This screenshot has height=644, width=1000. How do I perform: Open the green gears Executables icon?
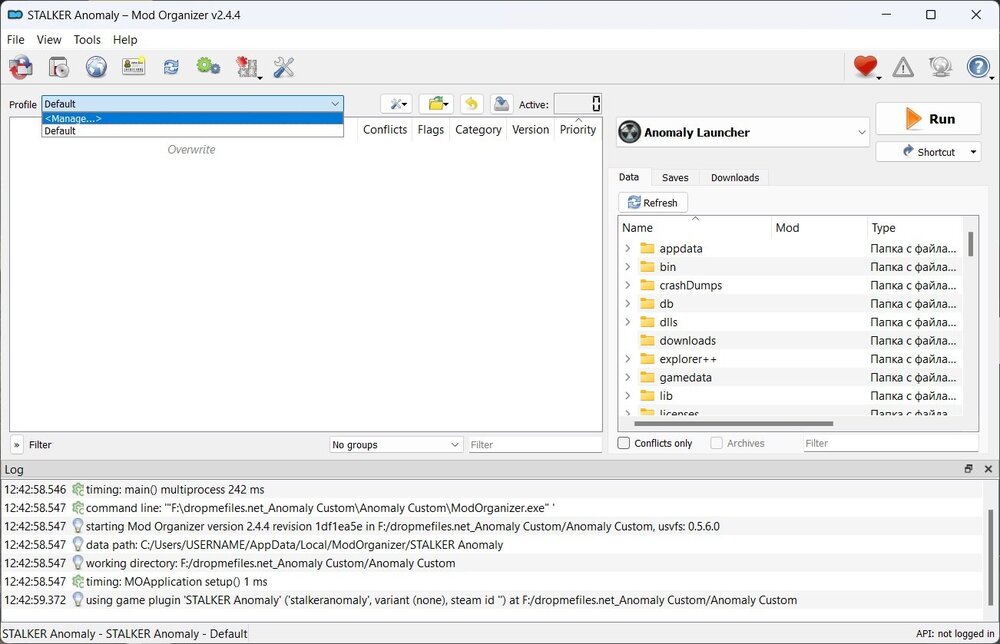208,67
